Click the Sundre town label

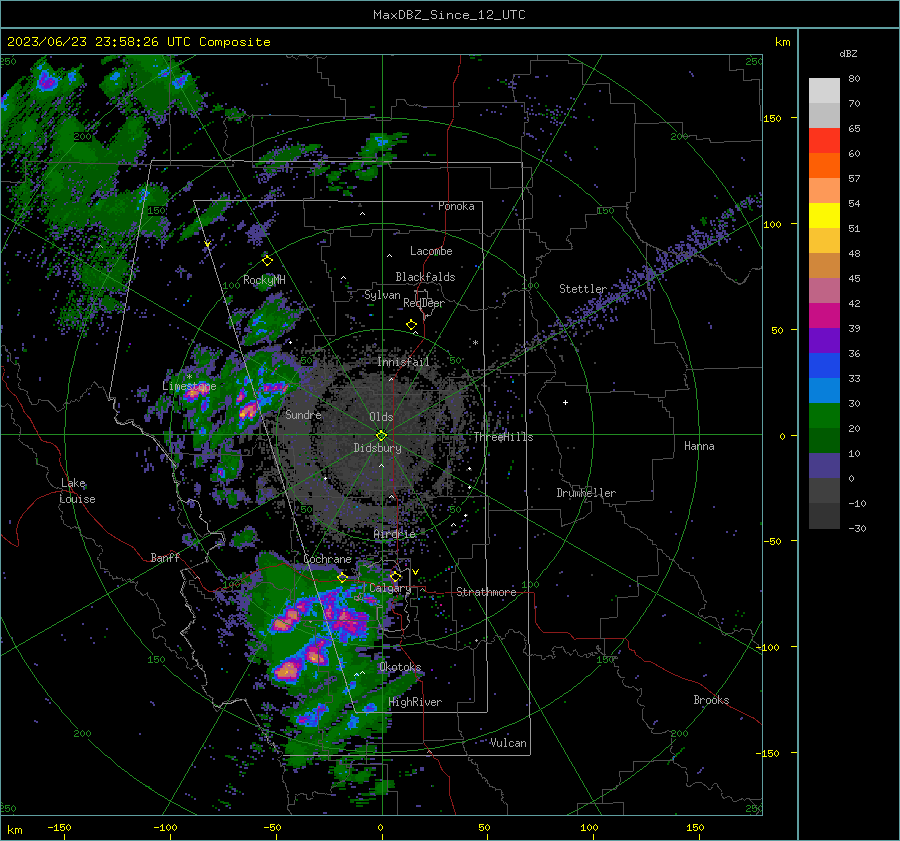(303, 414)
